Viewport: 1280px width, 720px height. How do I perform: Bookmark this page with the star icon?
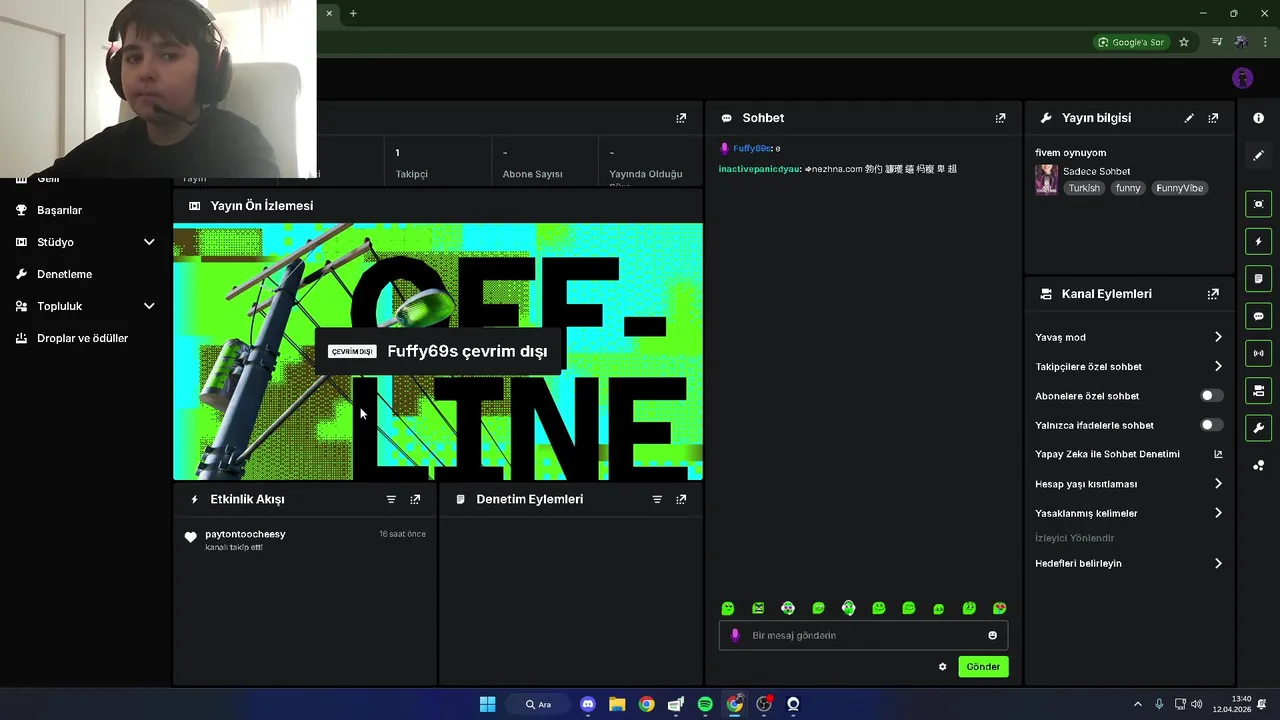1184,42
